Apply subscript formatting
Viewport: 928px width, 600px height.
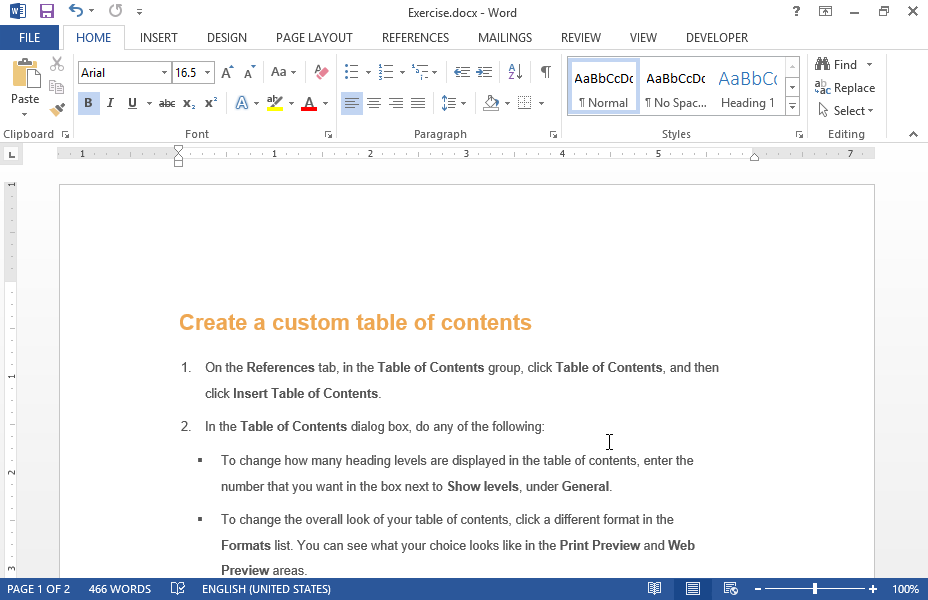(189, 103)
